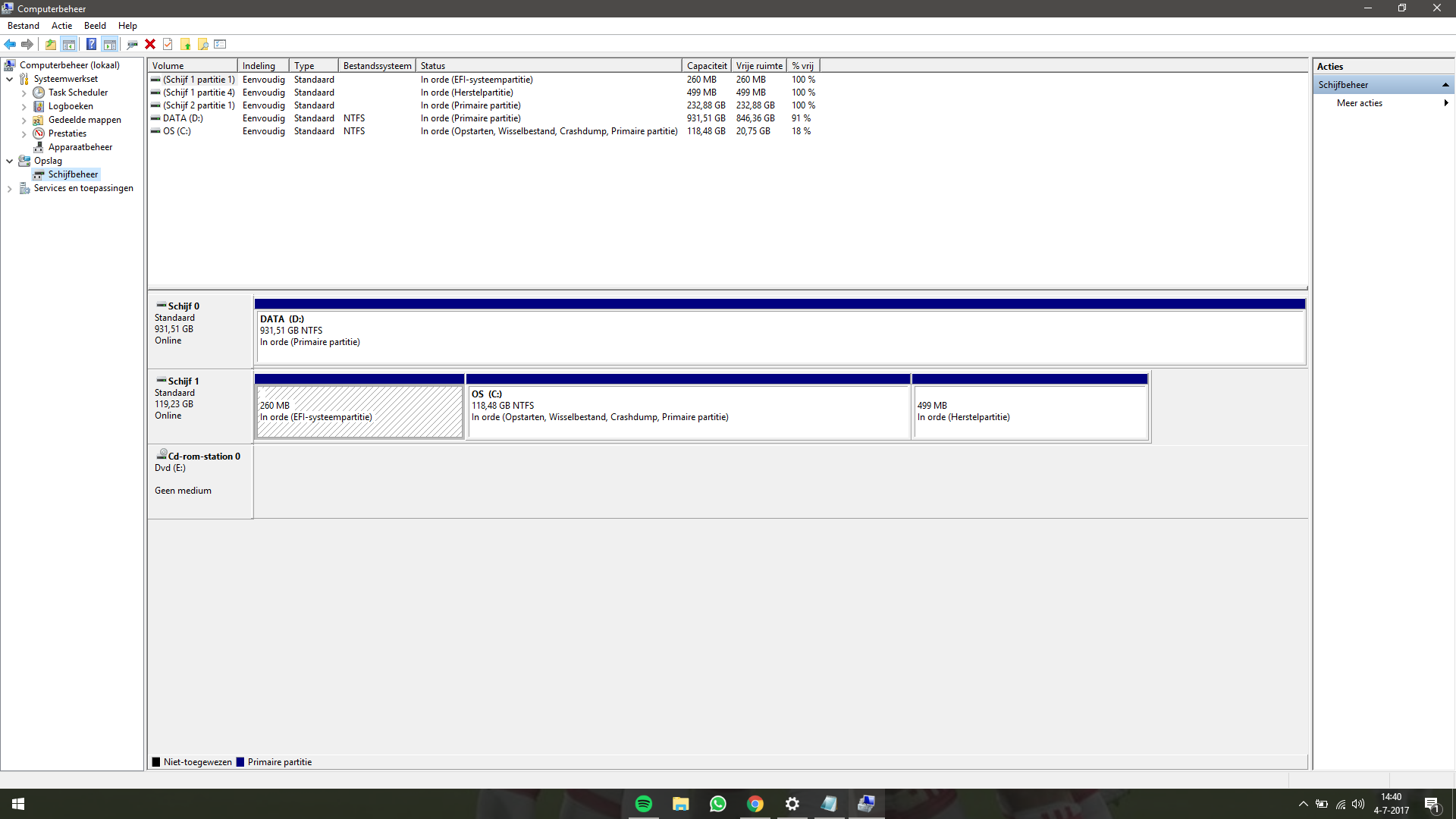
Task: Collapse the Schijfbeheer actions section
Action: click(1445, 85)
